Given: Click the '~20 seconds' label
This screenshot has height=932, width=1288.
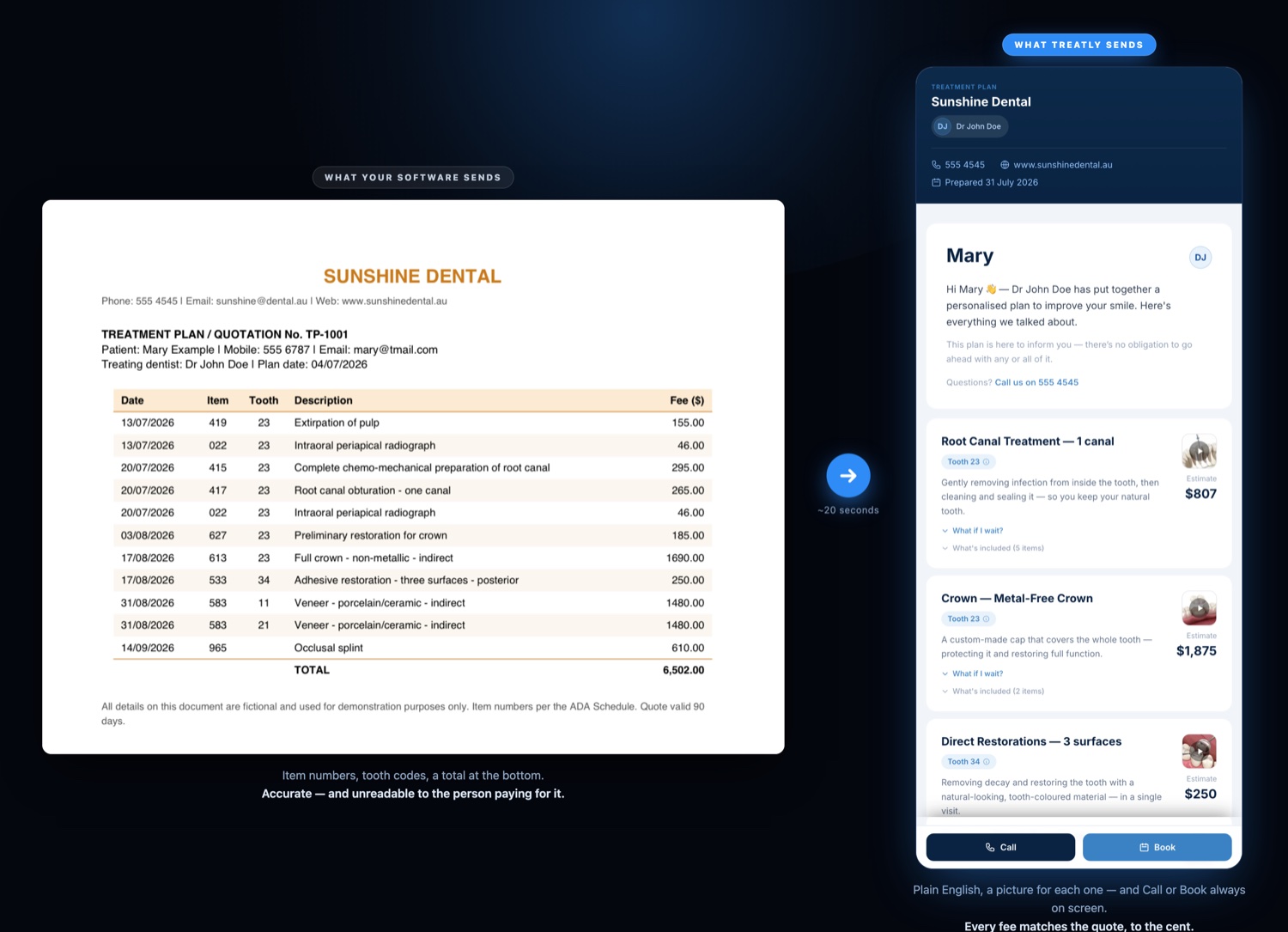Looking at the screenshot, I should tap(848, 510).
